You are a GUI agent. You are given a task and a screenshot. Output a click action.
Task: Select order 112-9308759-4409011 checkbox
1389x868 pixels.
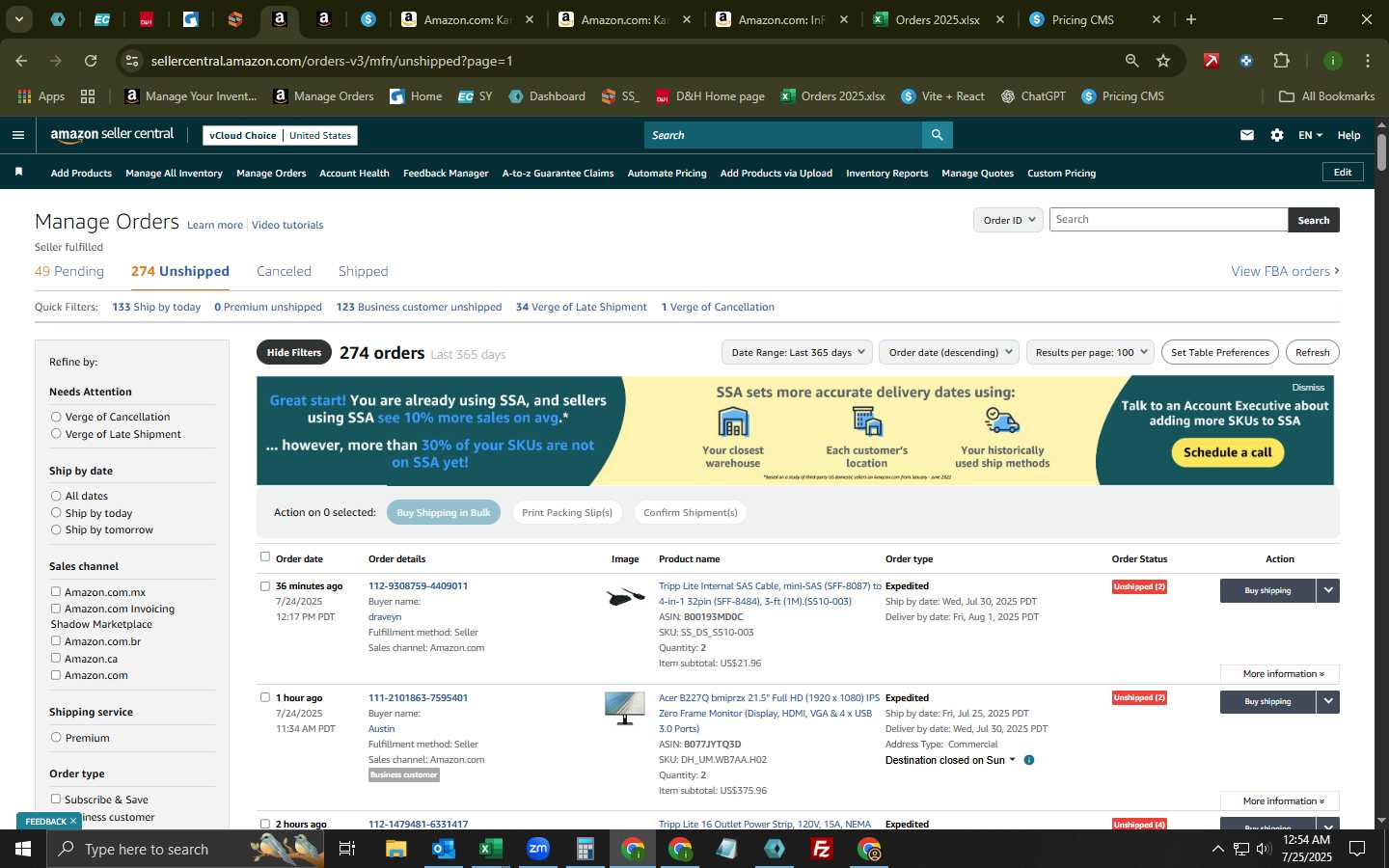click(265, 585)
